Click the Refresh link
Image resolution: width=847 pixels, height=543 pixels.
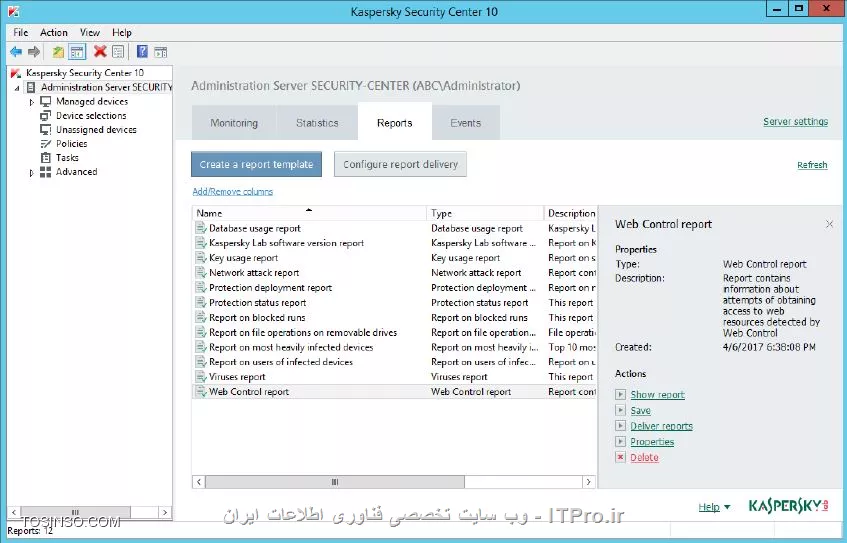click(x=812, y=165)
